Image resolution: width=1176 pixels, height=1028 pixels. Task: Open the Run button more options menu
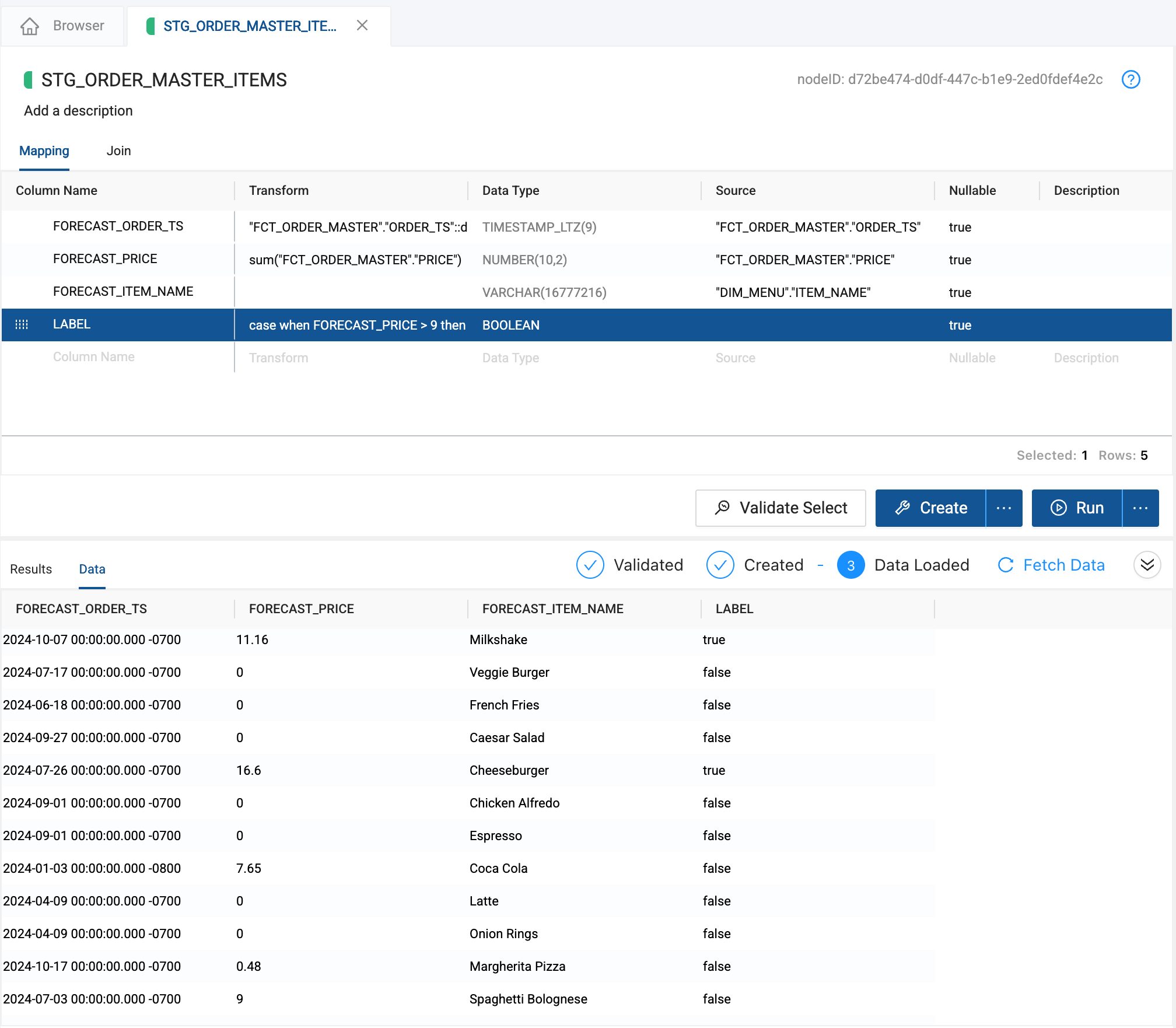[x=1140, y=508]
